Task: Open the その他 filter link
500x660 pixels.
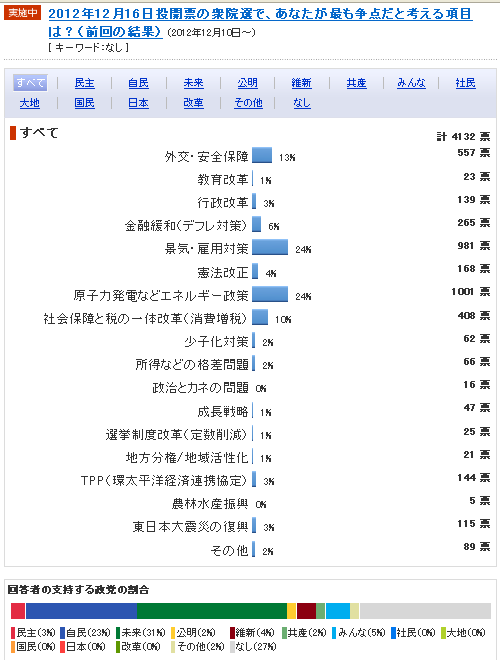Action: coord(248,103)
